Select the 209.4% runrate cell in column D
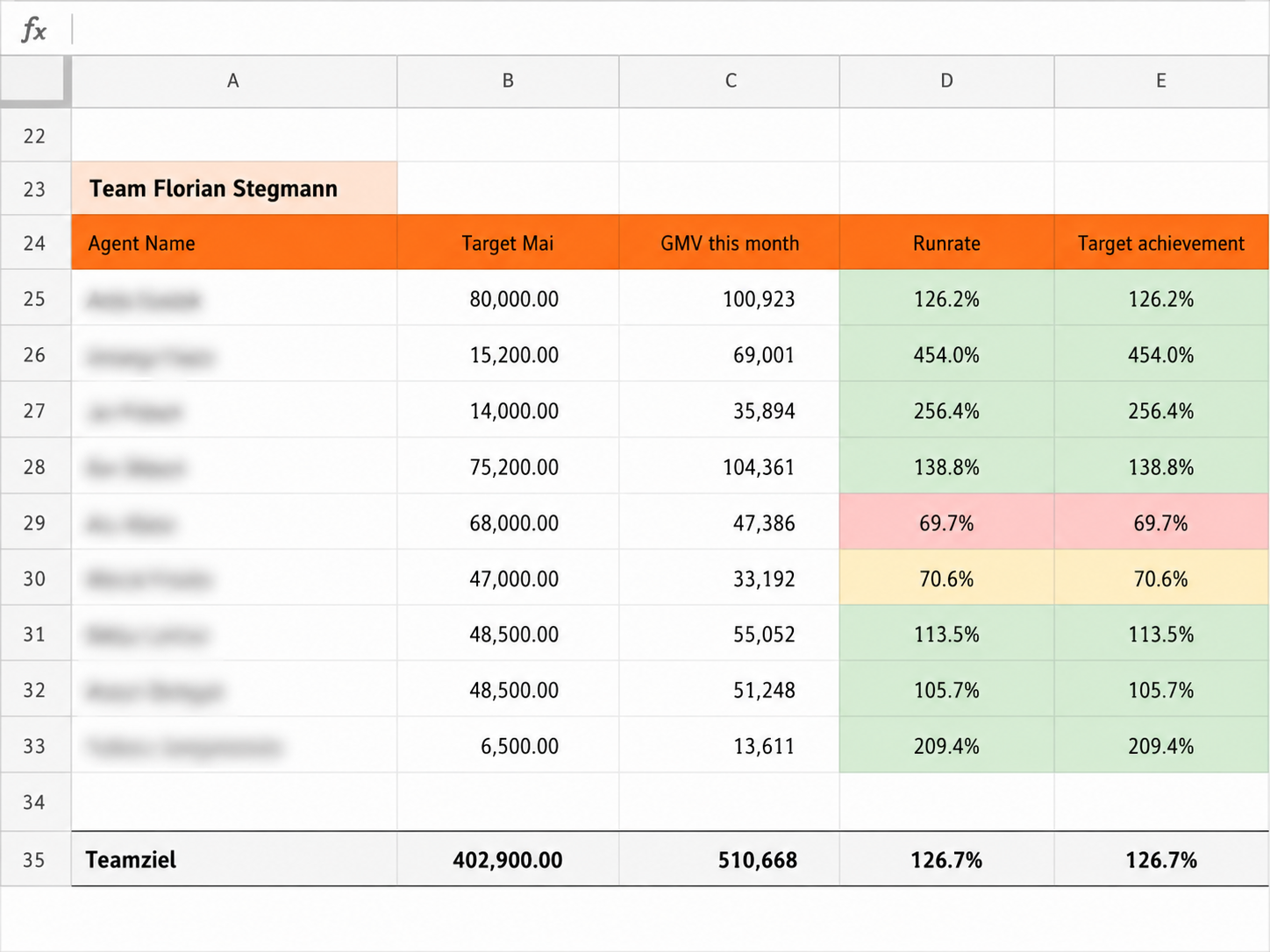 point(946,746)
